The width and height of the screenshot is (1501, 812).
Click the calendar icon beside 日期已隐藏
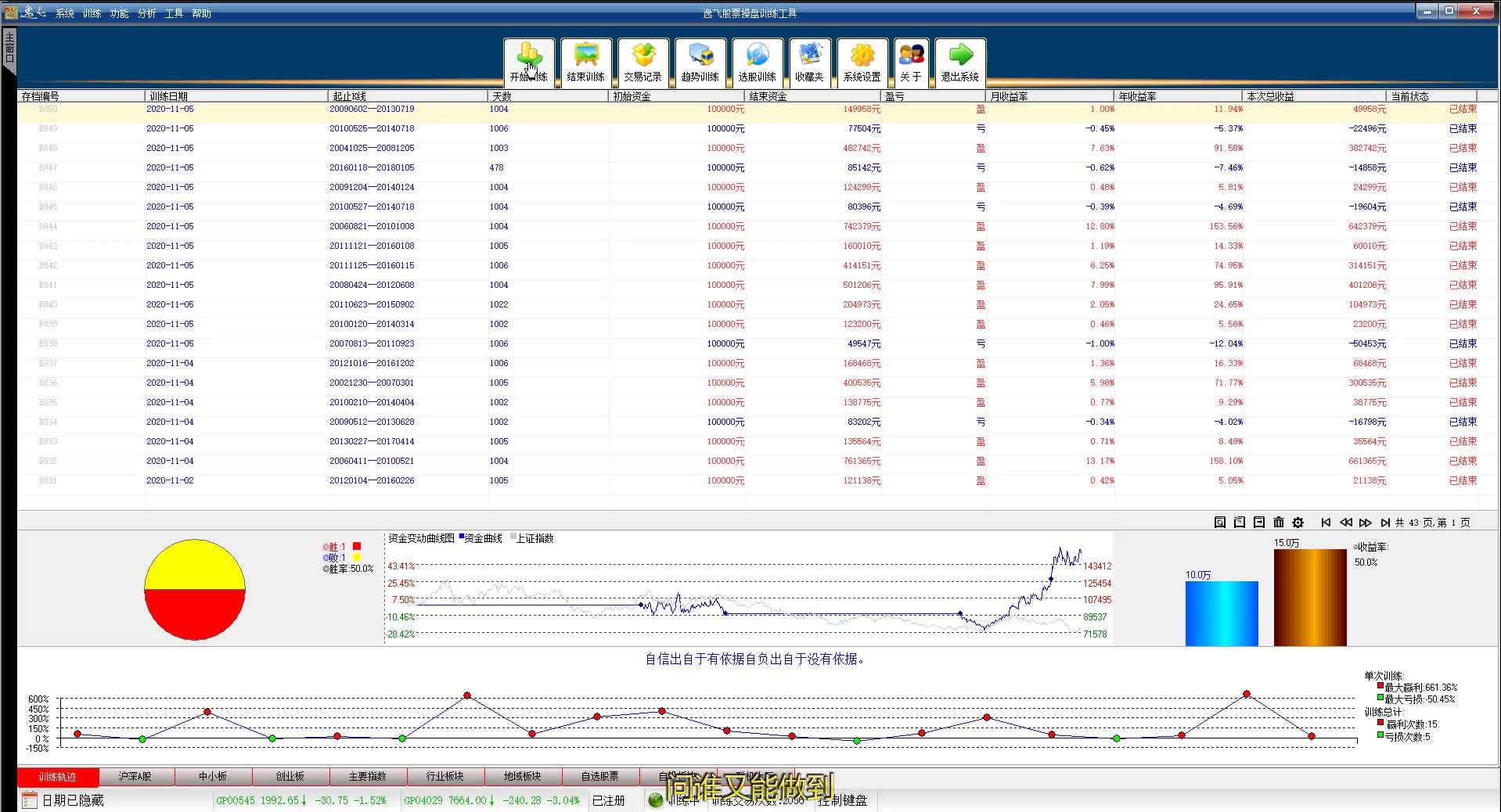pyautogui.click(x=30, y=800)
